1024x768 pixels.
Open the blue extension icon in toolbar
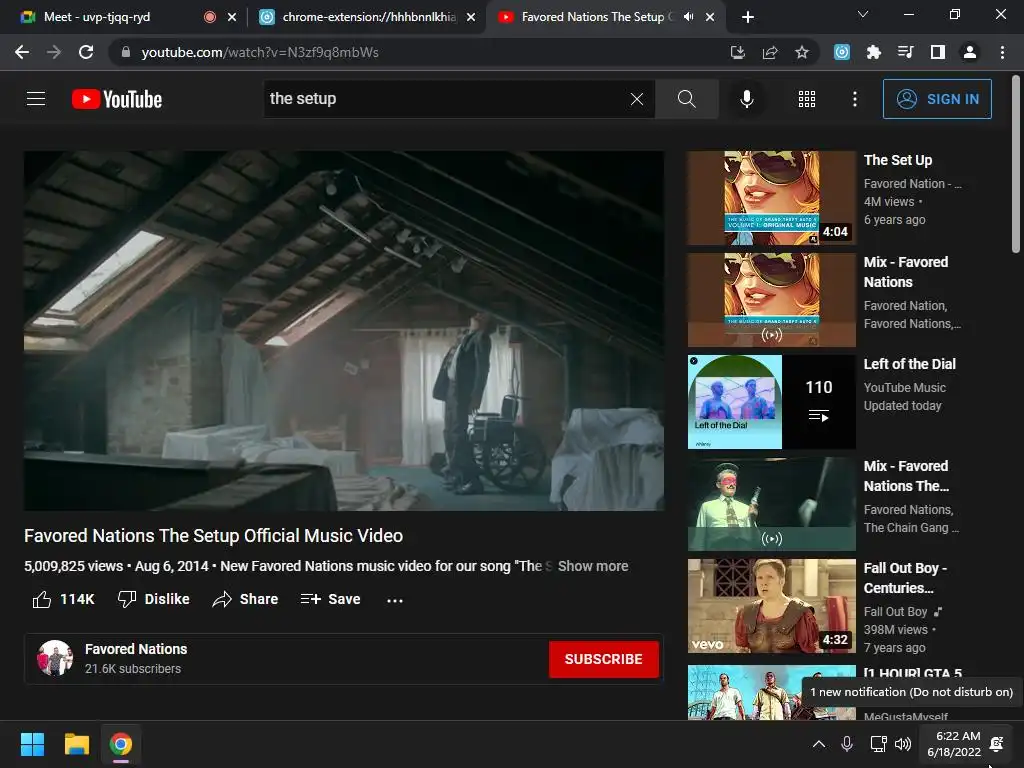842,52
